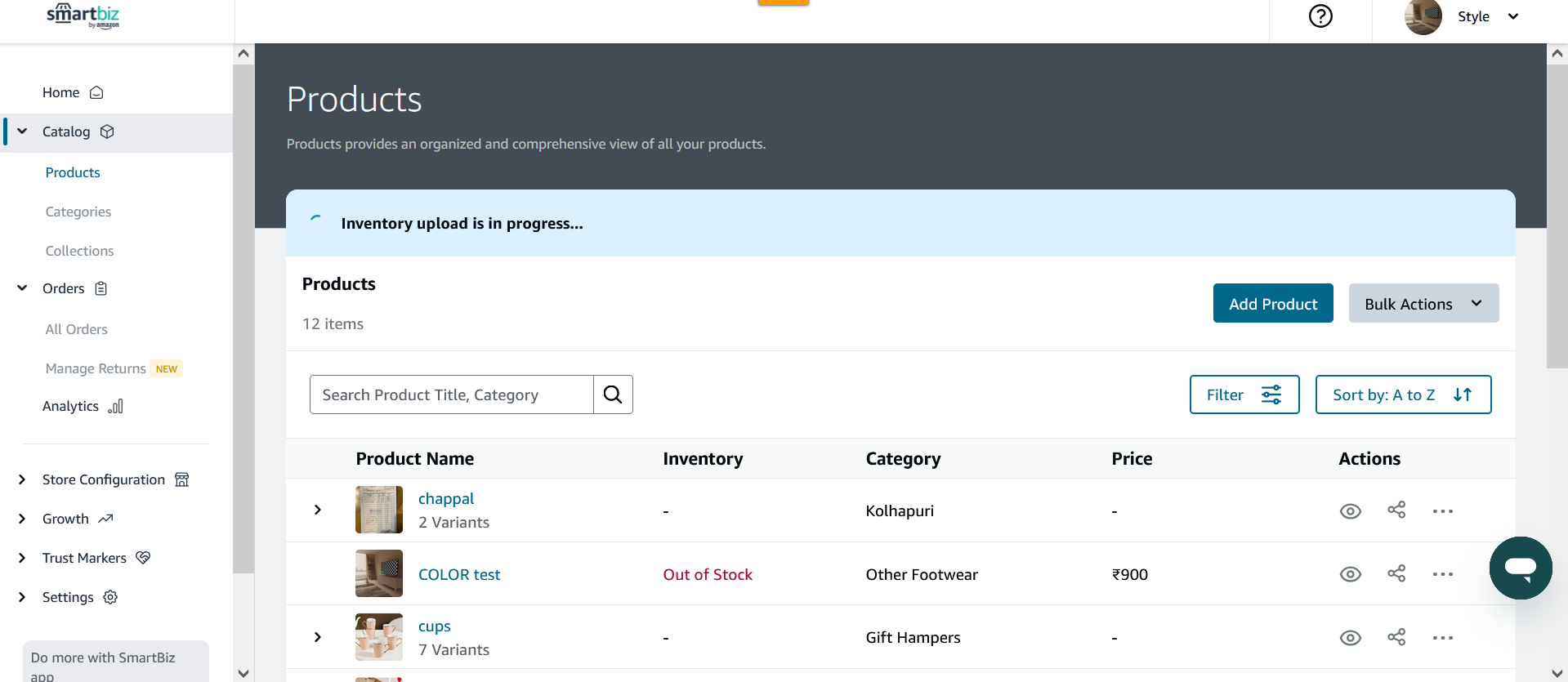Click the NEW badge beside Manage Returns
The width and height of the screenshot is (1568, 682).
(x=167, y=369)
